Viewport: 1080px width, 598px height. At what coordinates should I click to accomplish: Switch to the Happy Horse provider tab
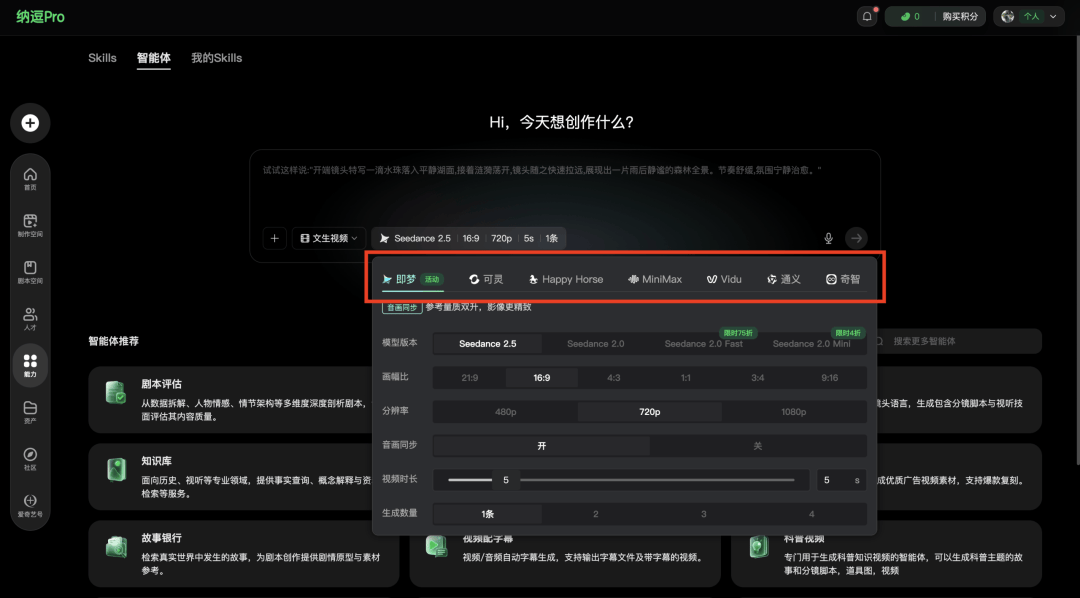565,279
